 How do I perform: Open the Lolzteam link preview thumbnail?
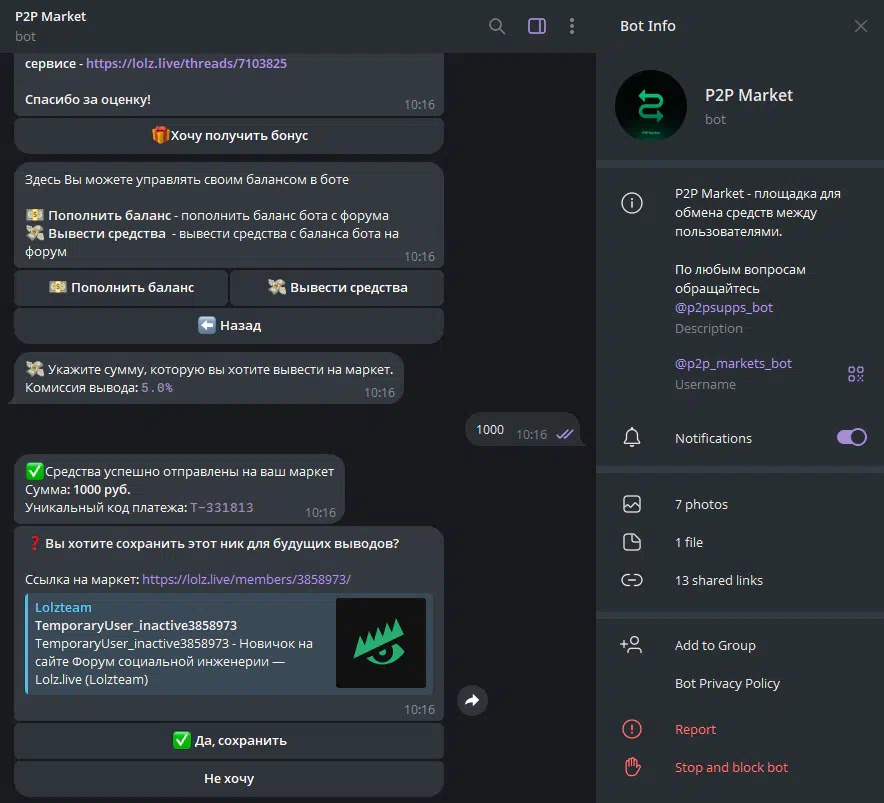pyautogui.click(x=381, y=643)
